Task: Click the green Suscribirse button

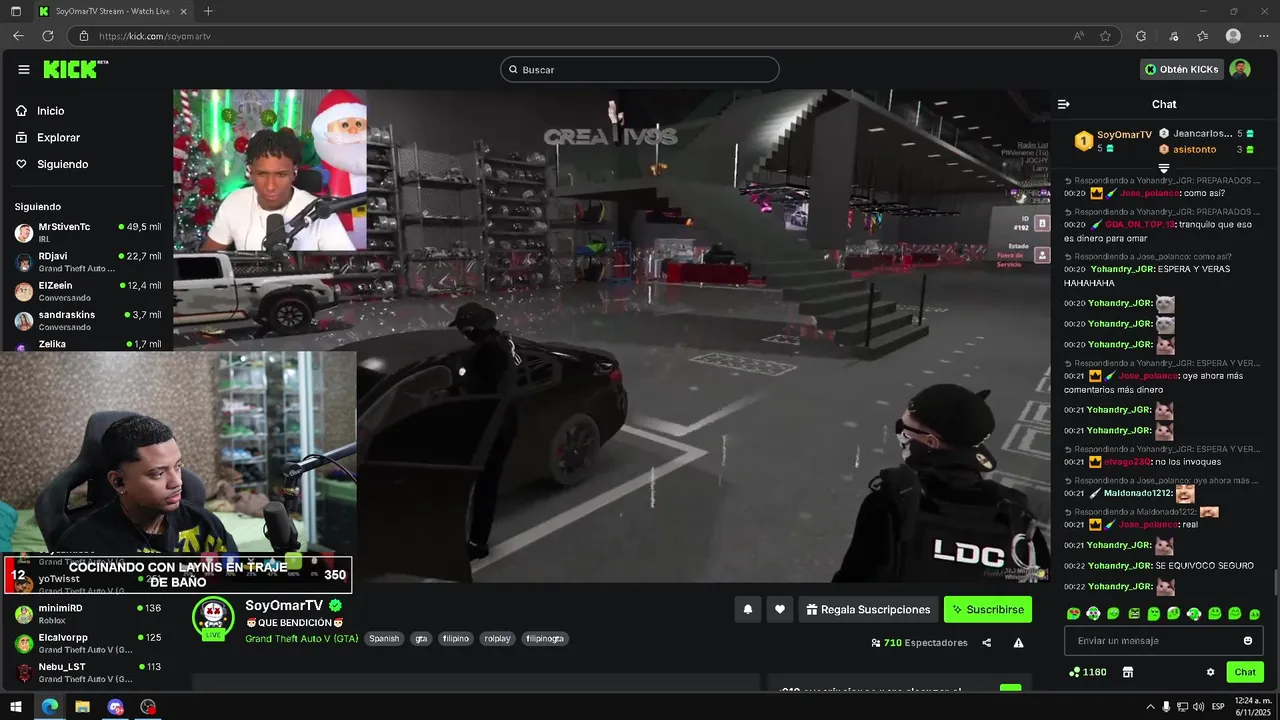Action: (x=988, y=609)
